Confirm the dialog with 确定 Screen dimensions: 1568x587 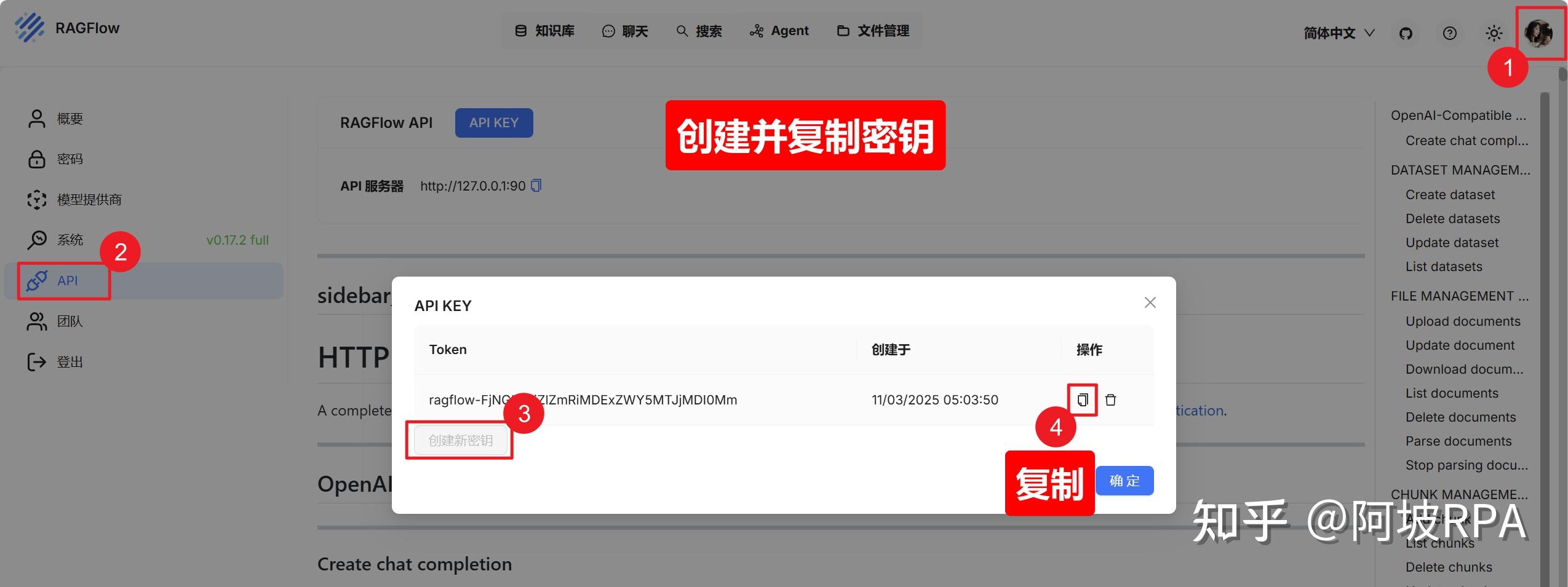[1124, 481]
